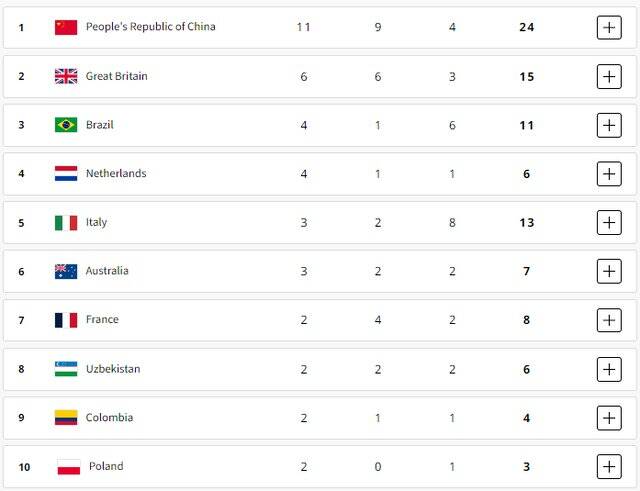Screen dimensions: 640x491
Task: Click the Uzbekistan flag icon
Action: pos(66,369)
